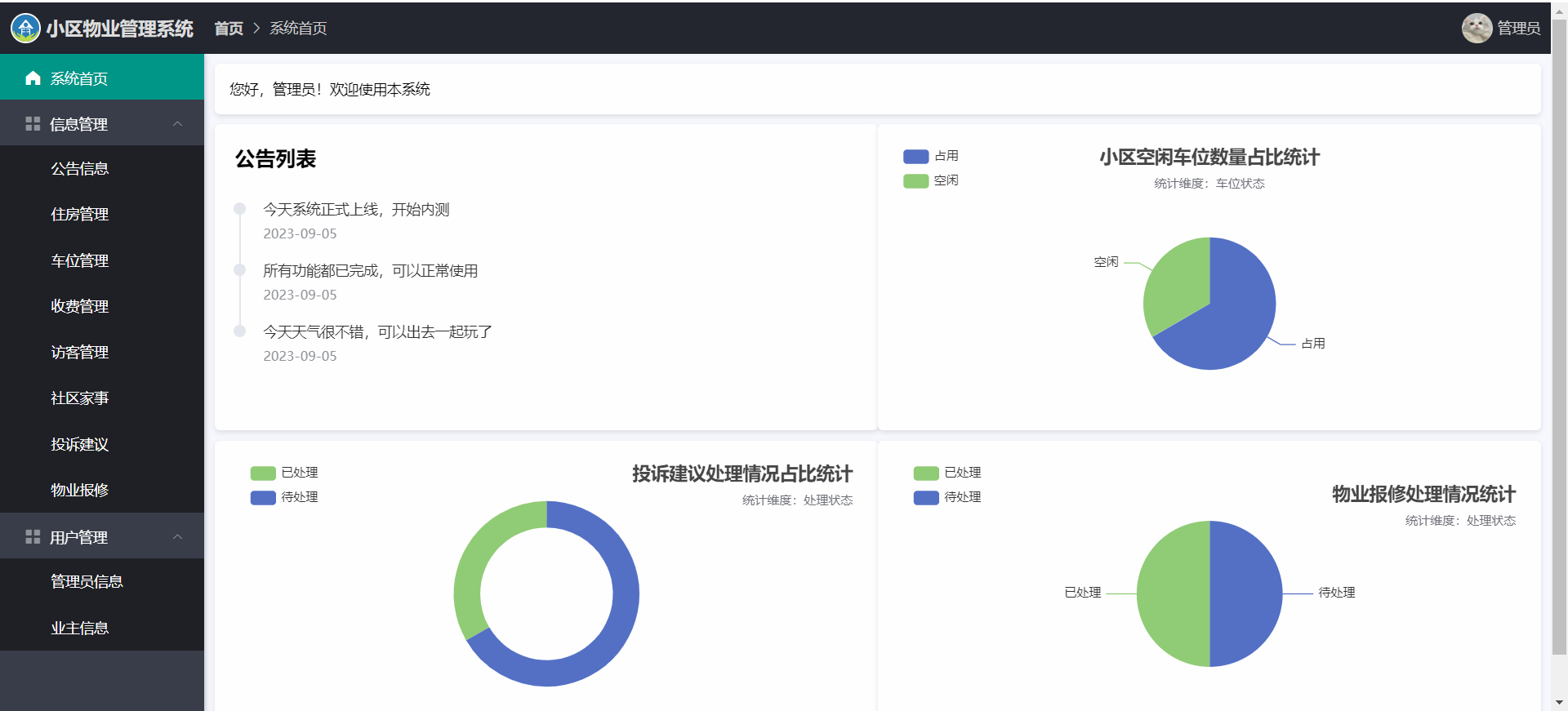
Task: Click the 统计维度：车位状态 subtitle
Action: pos(1209,184)
